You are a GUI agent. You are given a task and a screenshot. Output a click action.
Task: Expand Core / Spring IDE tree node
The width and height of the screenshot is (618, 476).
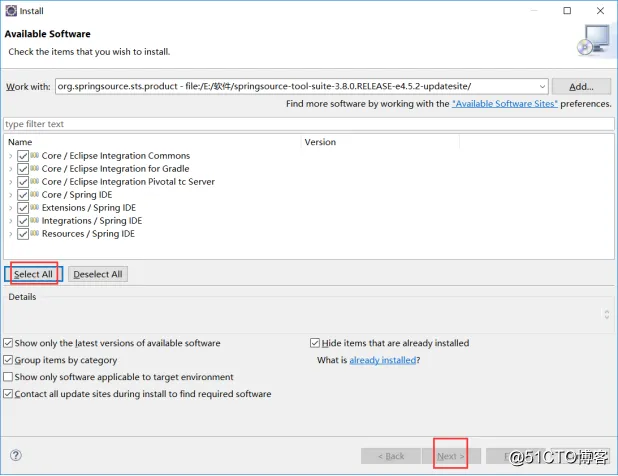coord(11,195)
